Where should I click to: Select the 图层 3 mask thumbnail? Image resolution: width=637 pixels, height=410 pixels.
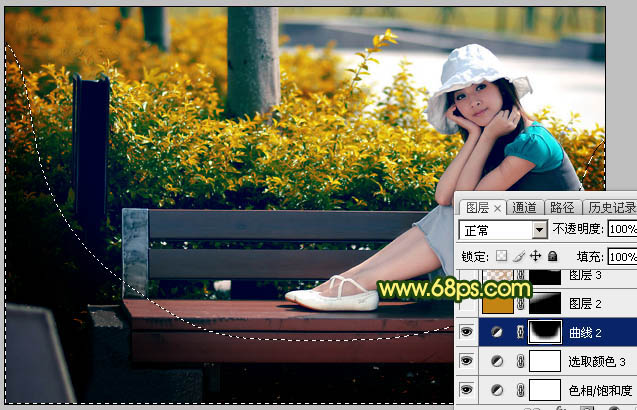click(x=545, y=277)
